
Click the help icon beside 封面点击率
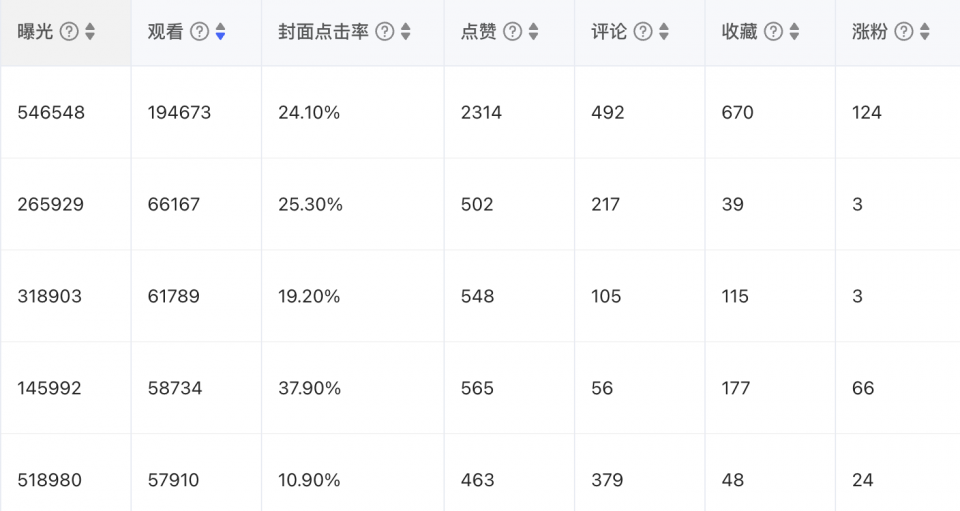[385, 32]
